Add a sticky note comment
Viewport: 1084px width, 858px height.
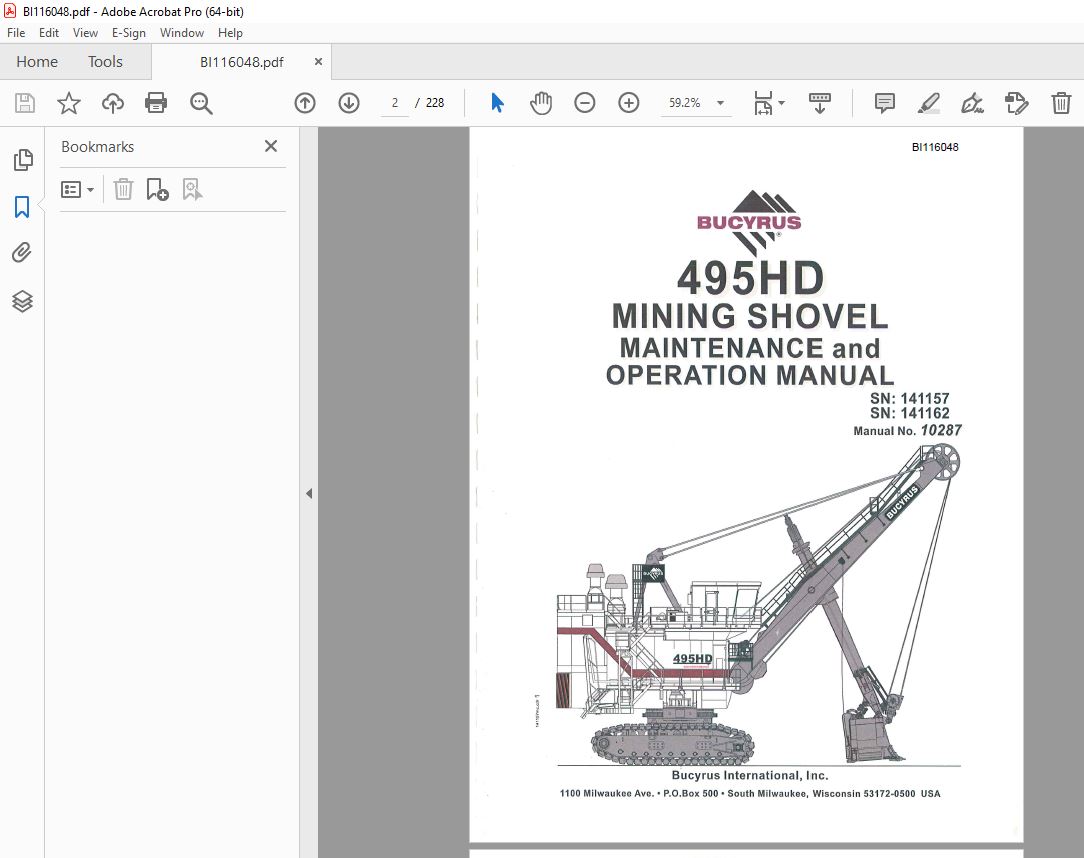885,103
